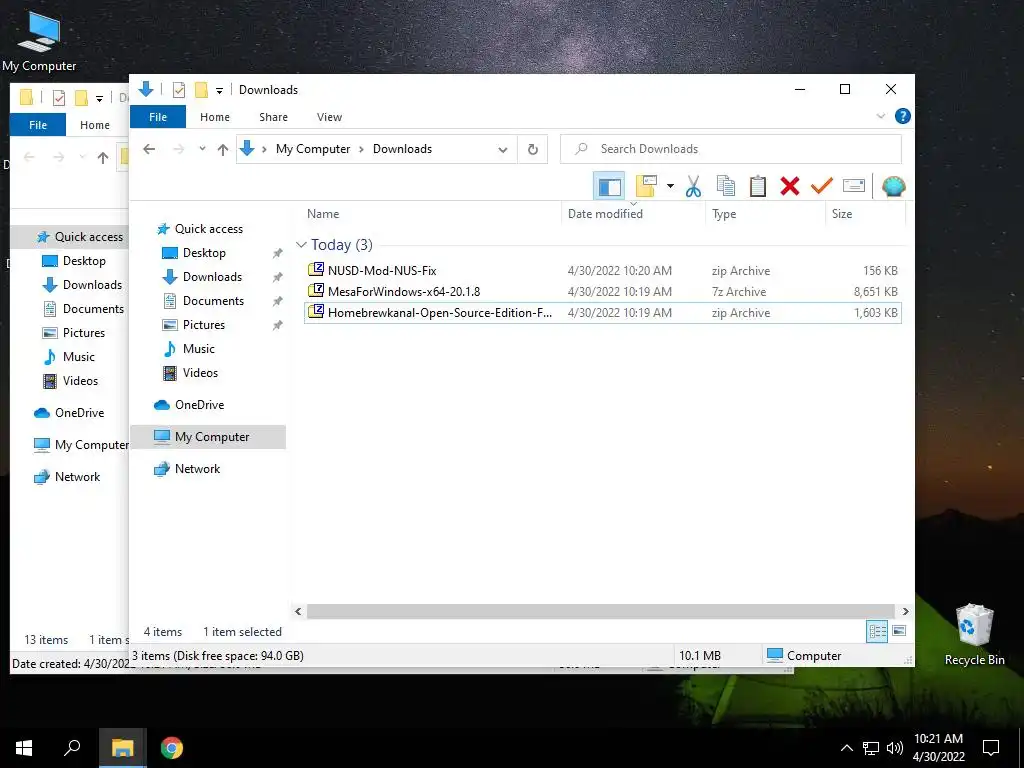
Task: Click the Search Downloads field
Action: coord(731,149)
